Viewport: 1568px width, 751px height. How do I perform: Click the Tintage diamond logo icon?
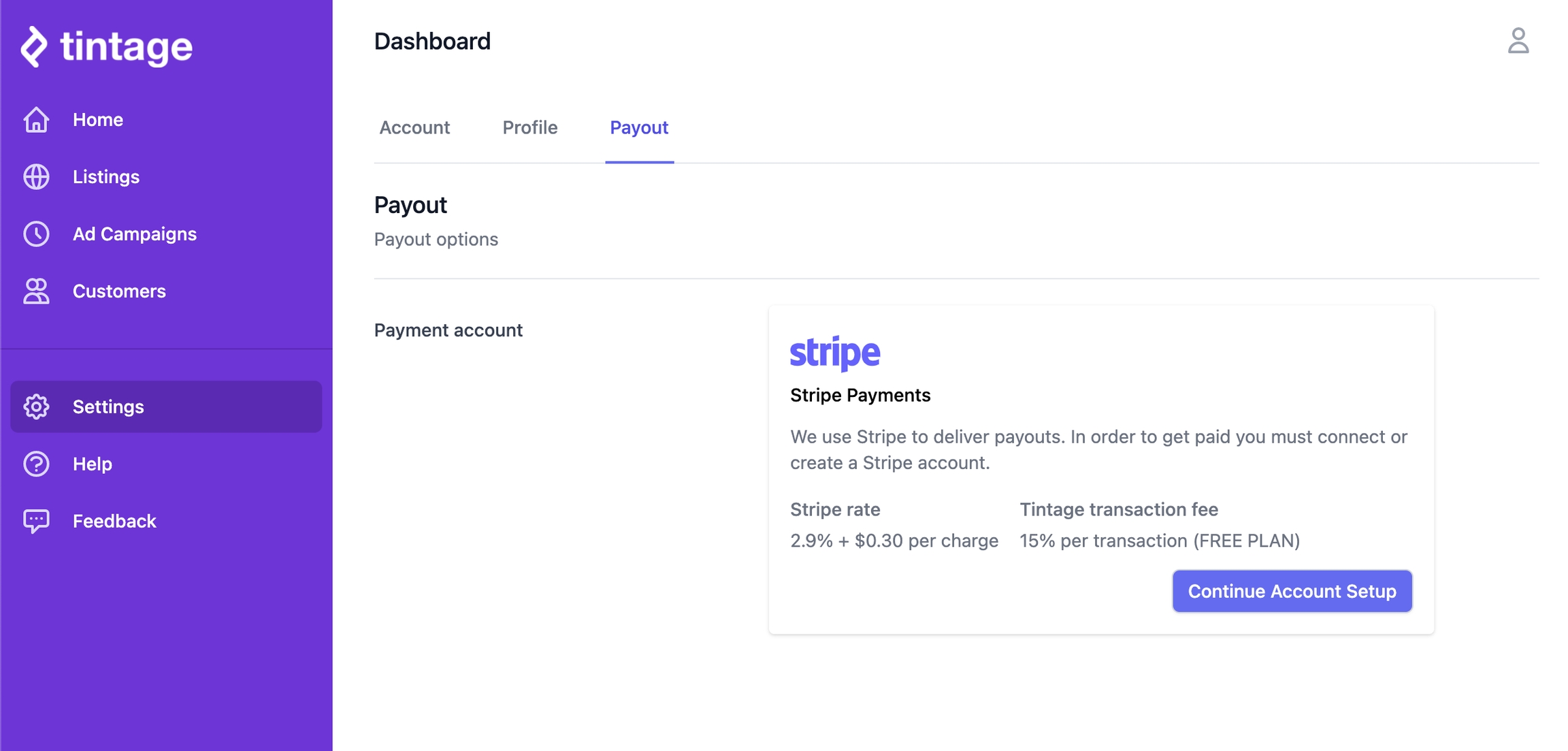pyautogui.click(x=34, y=46)
